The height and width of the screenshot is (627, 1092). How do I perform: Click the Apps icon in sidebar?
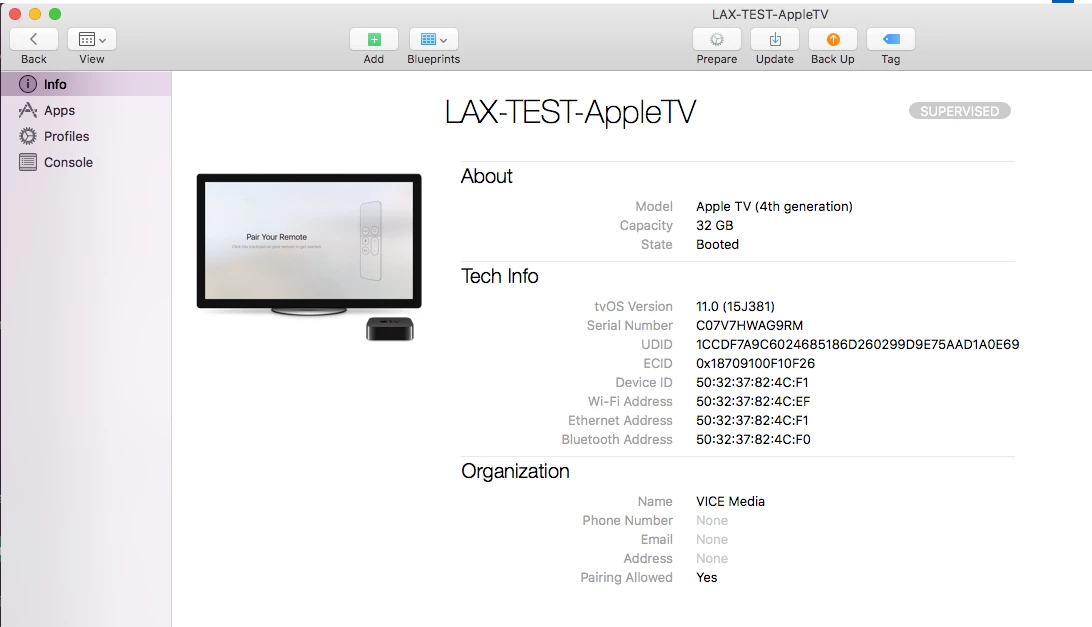(28, 110)
